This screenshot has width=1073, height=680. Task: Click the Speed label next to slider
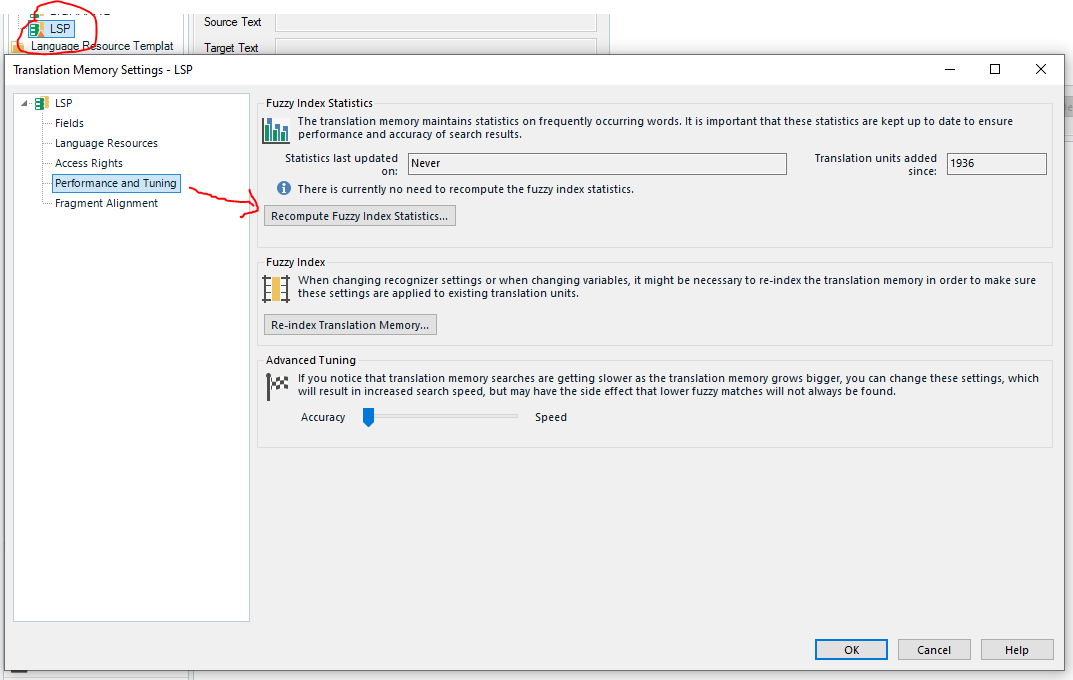click(x=551, y=417)
